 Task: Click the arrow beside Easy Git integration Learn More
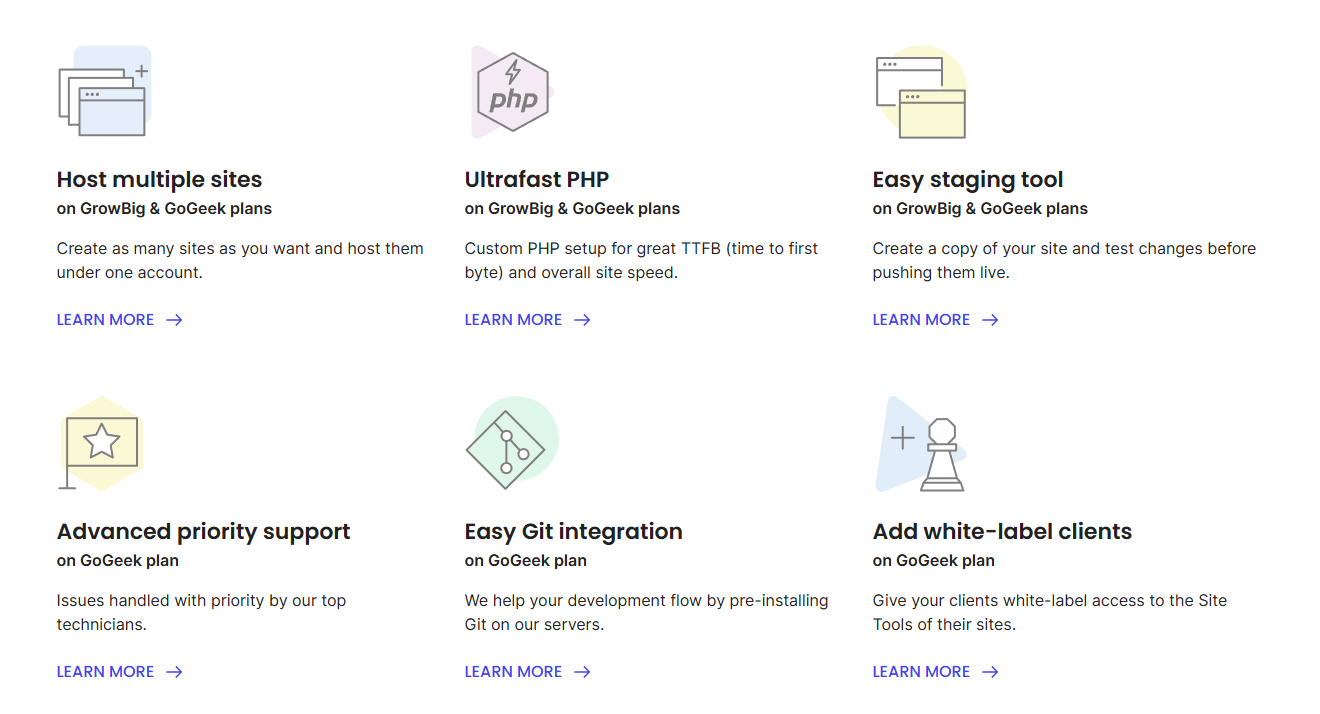582,672
